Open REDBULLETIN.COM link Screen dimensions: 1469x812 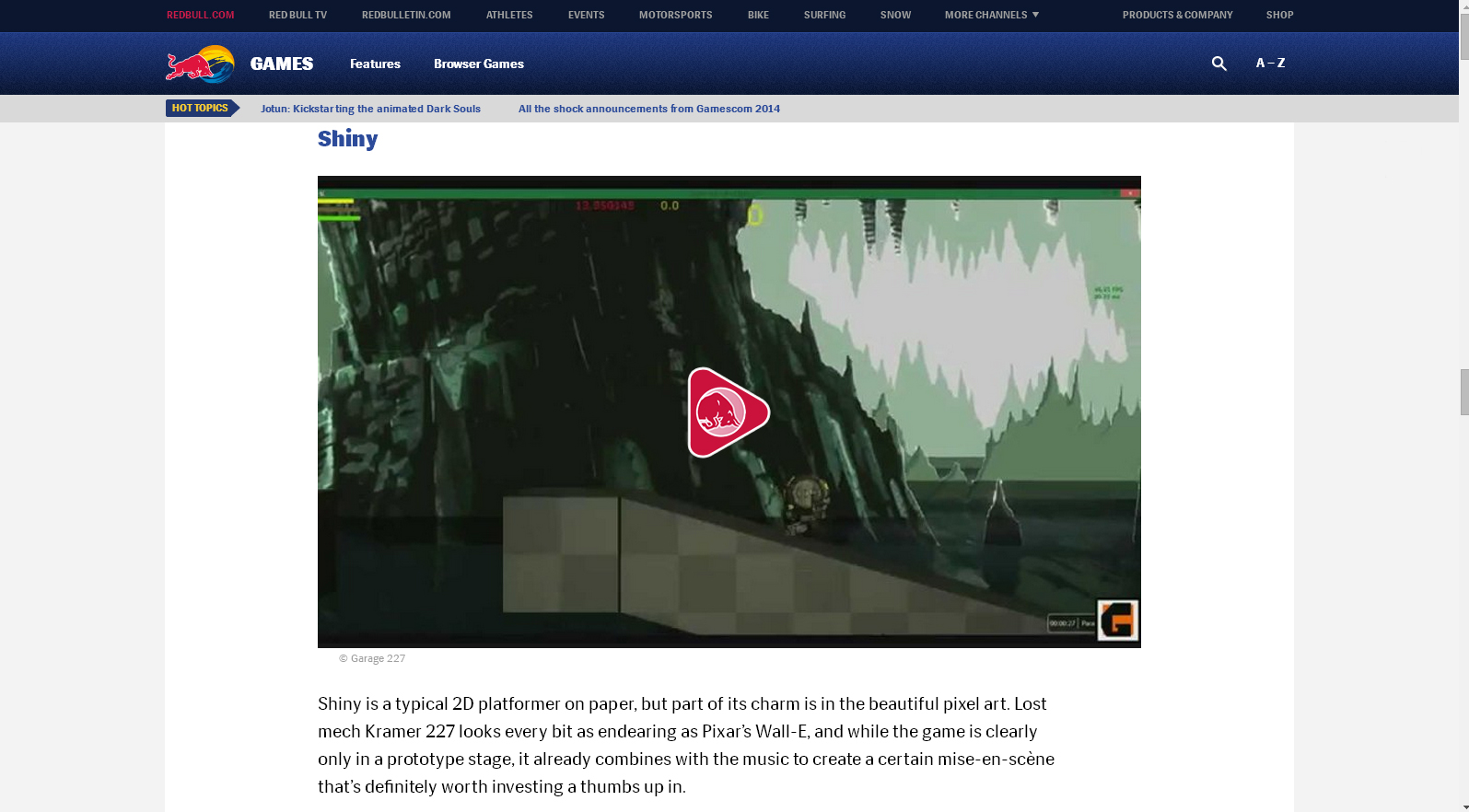click(x=406, y=15)
